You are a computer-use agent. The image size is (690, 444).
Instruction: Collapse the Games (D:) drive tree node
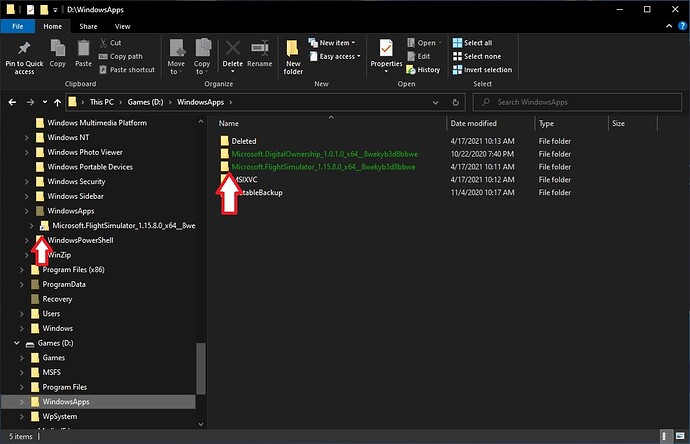tap(17, 343)
